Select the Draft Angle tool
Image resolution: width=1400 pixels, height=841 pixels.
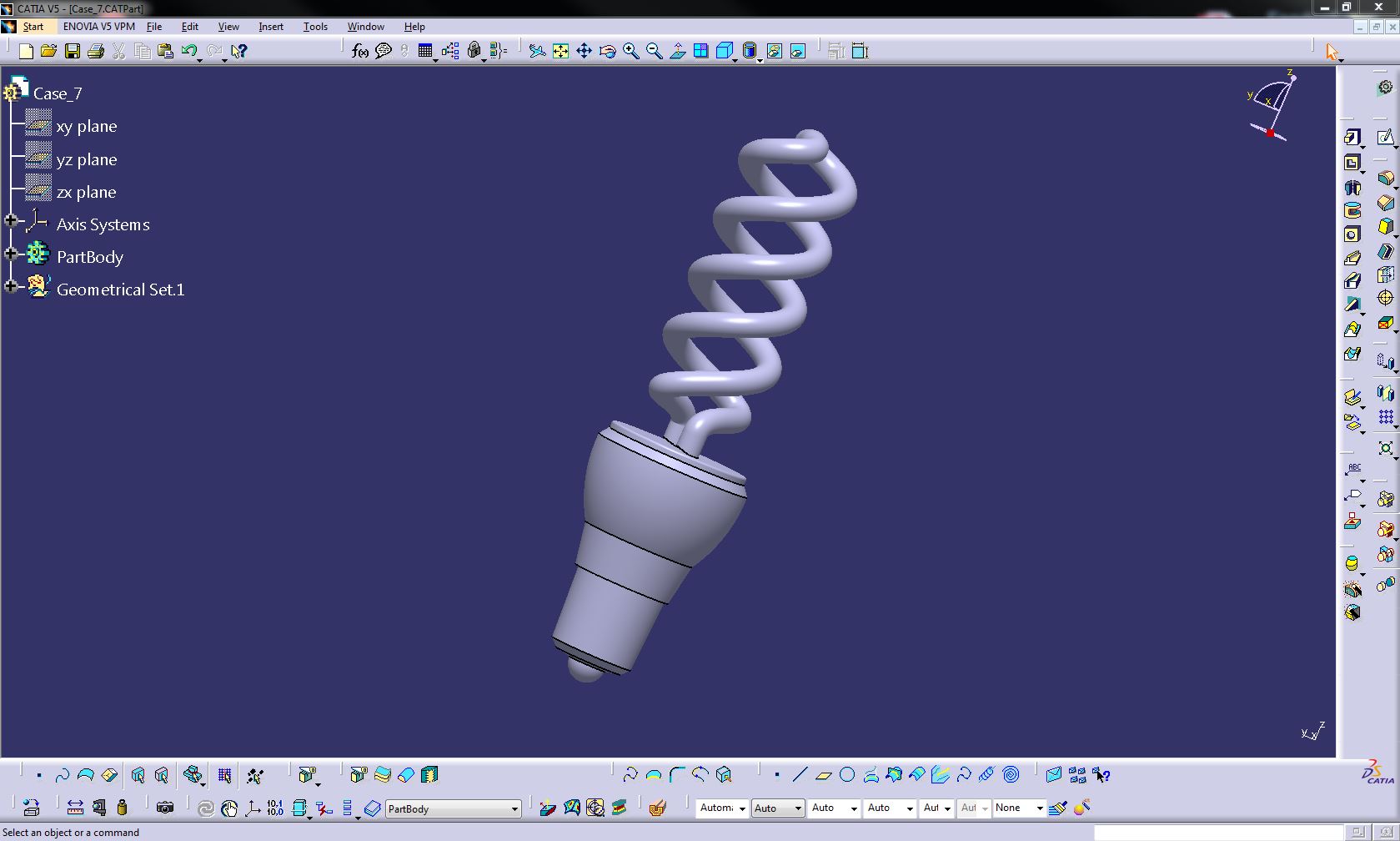point(1385,227)
